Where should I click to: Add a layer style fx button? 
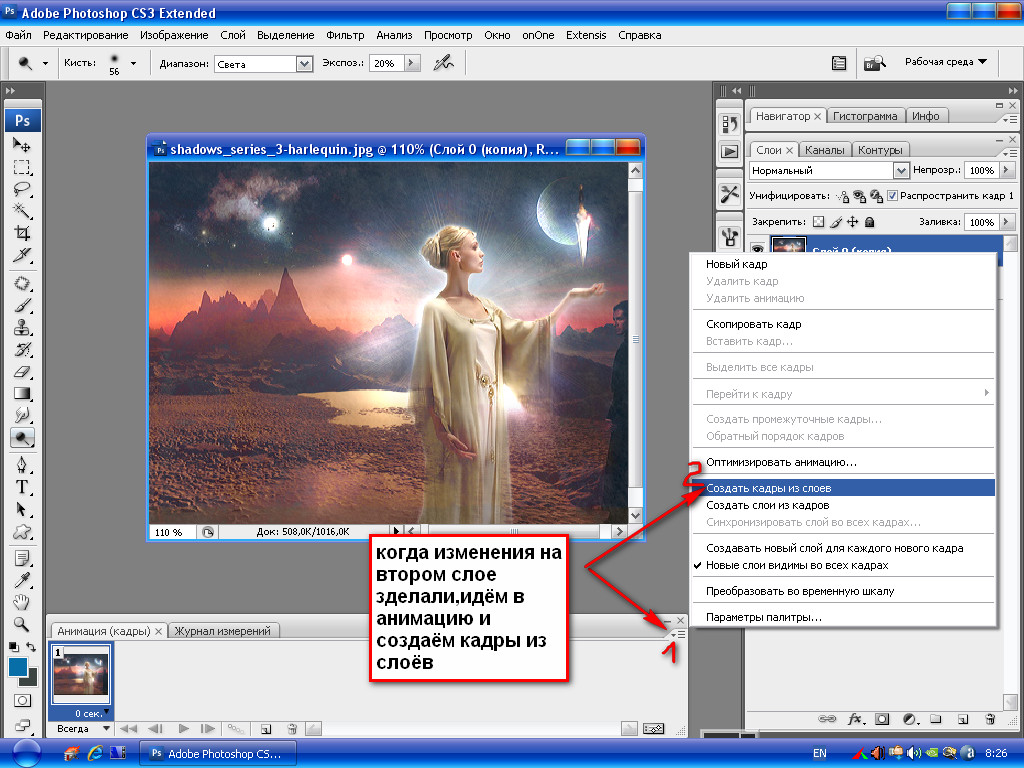click(x=856, y=719)
